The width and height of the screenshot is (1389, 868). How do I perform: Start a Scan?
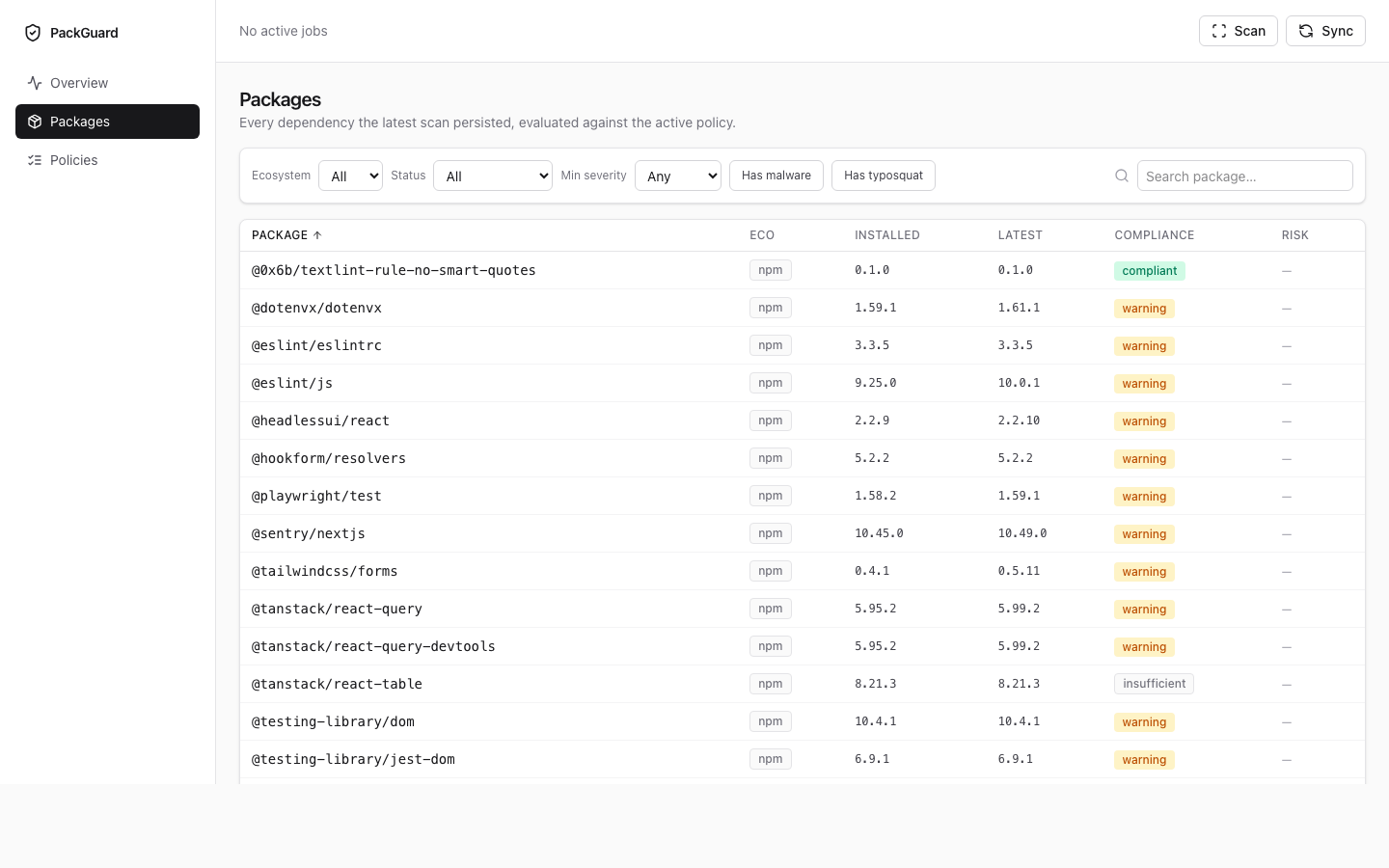tap(1239, 31)
